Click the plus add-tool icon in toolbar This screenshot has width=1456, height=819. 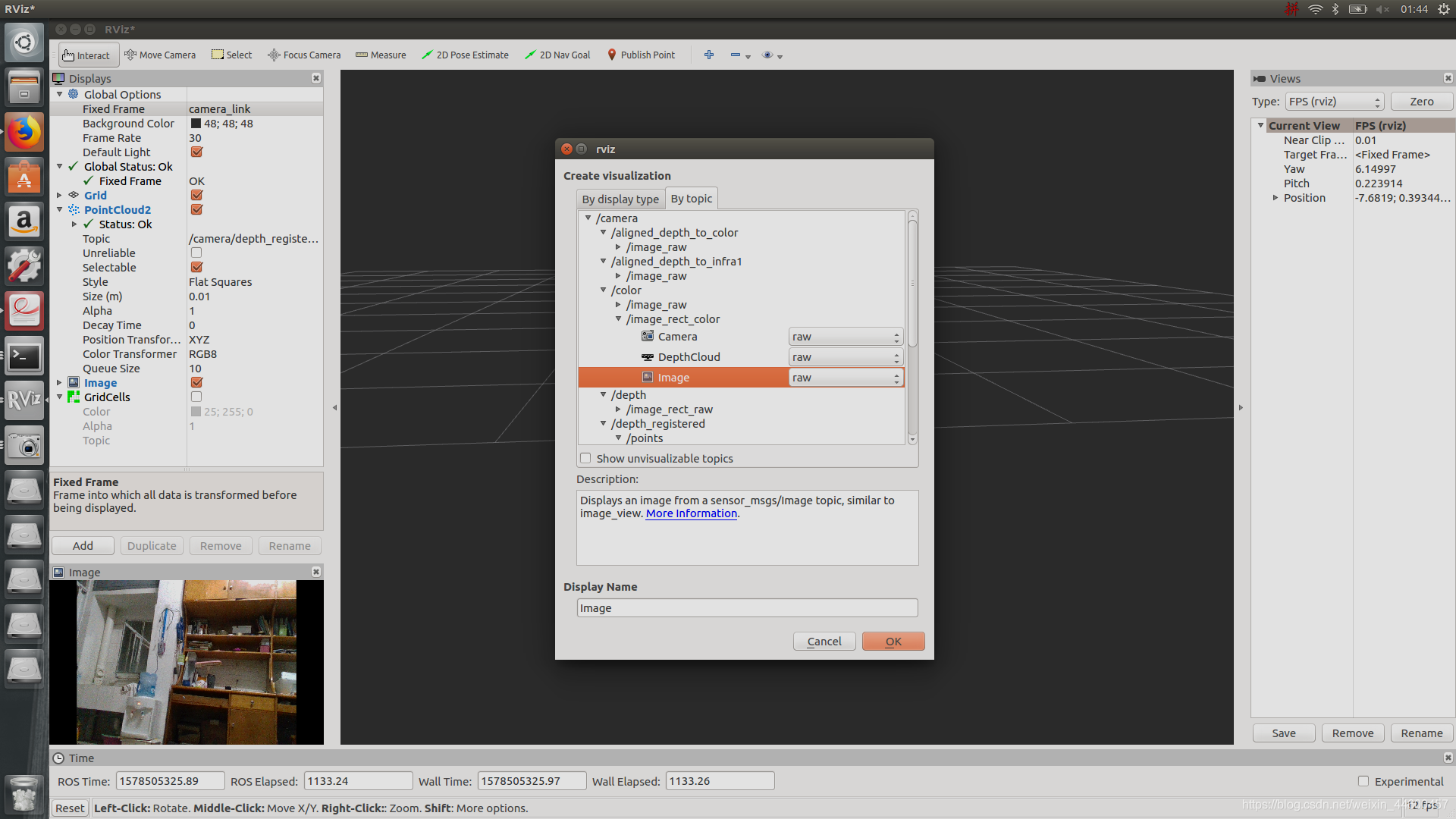709,55
